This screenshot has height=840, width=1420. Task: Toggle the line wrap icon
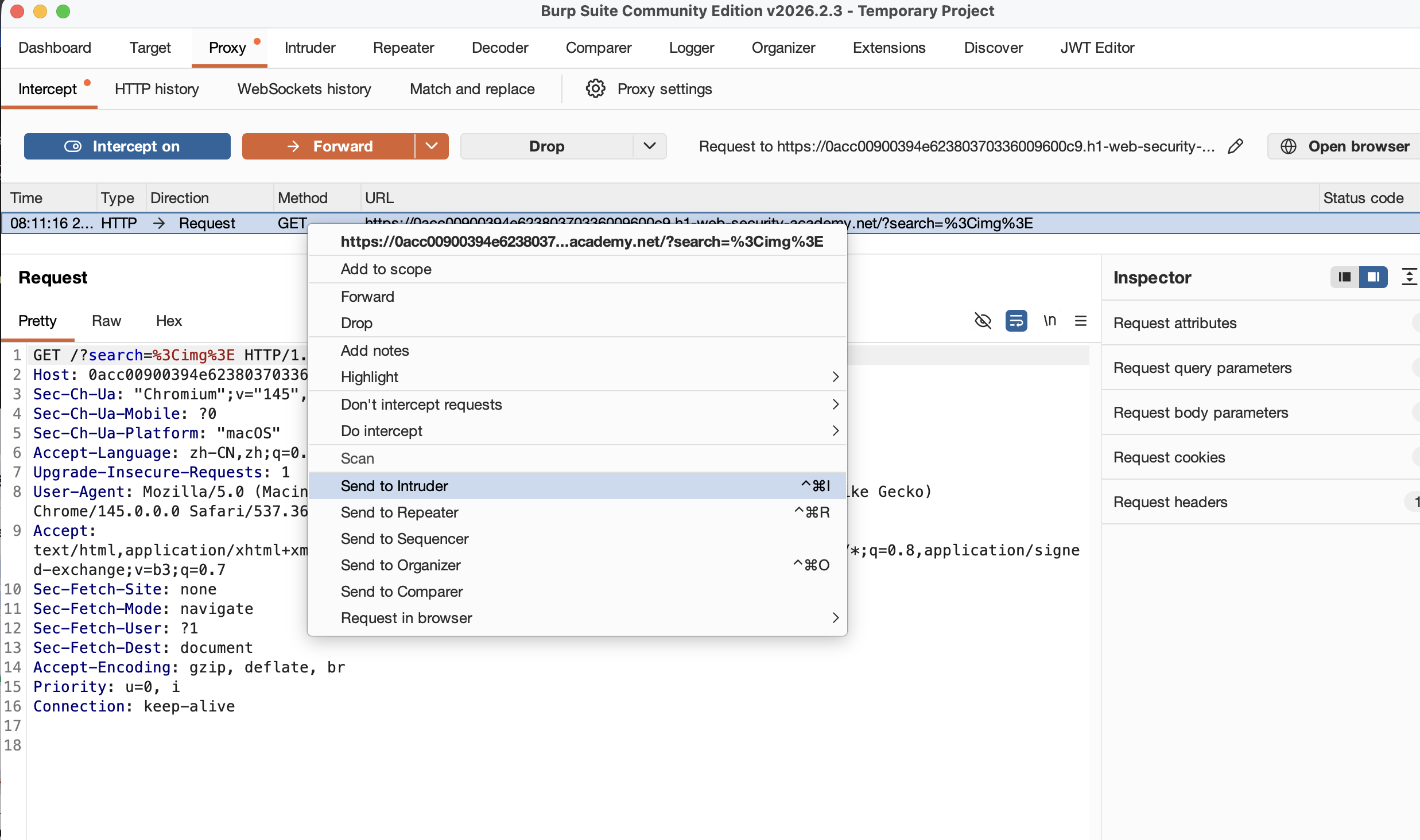pos(1016,320)
